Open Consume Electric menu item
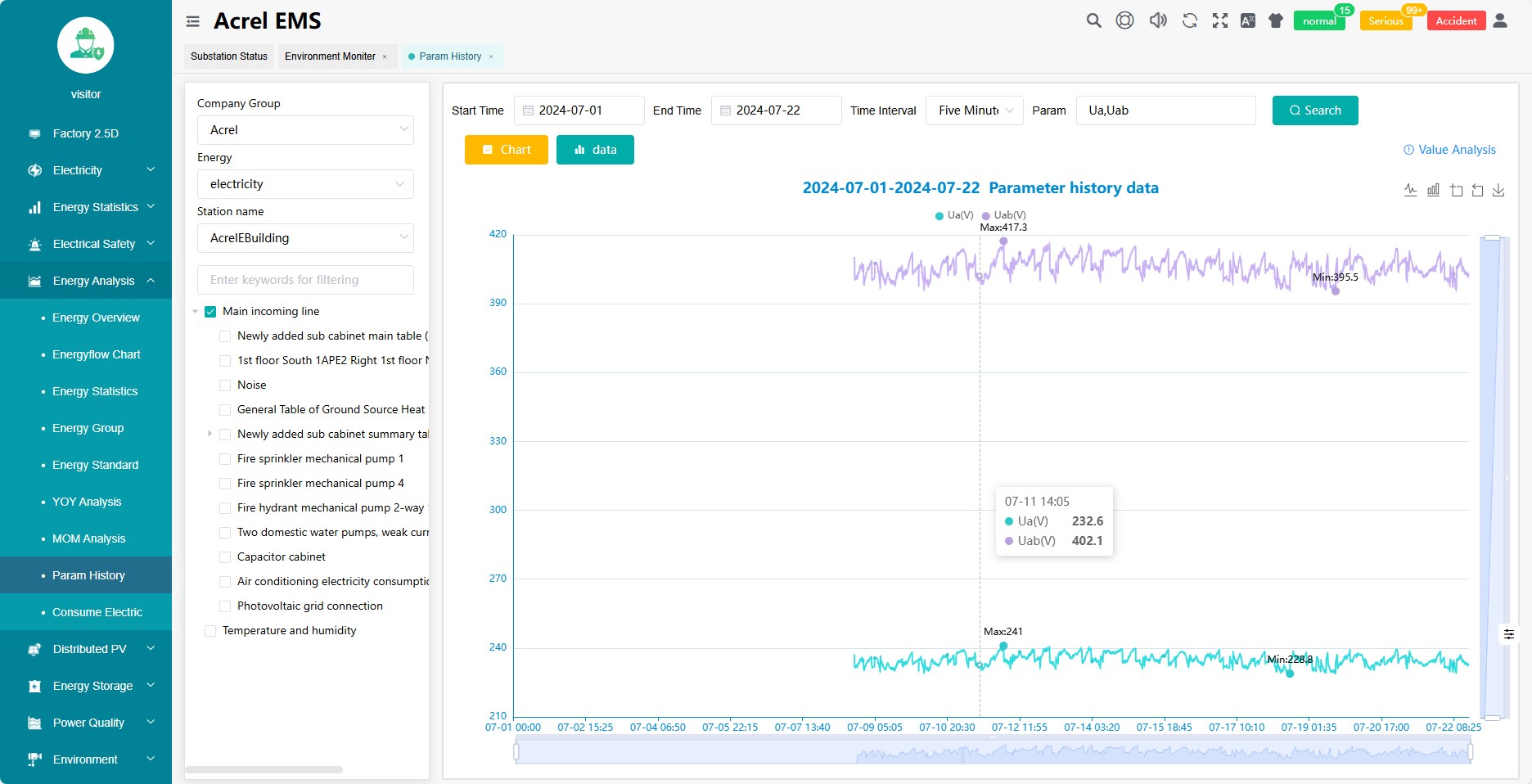1532x784 pixels. 97,612
